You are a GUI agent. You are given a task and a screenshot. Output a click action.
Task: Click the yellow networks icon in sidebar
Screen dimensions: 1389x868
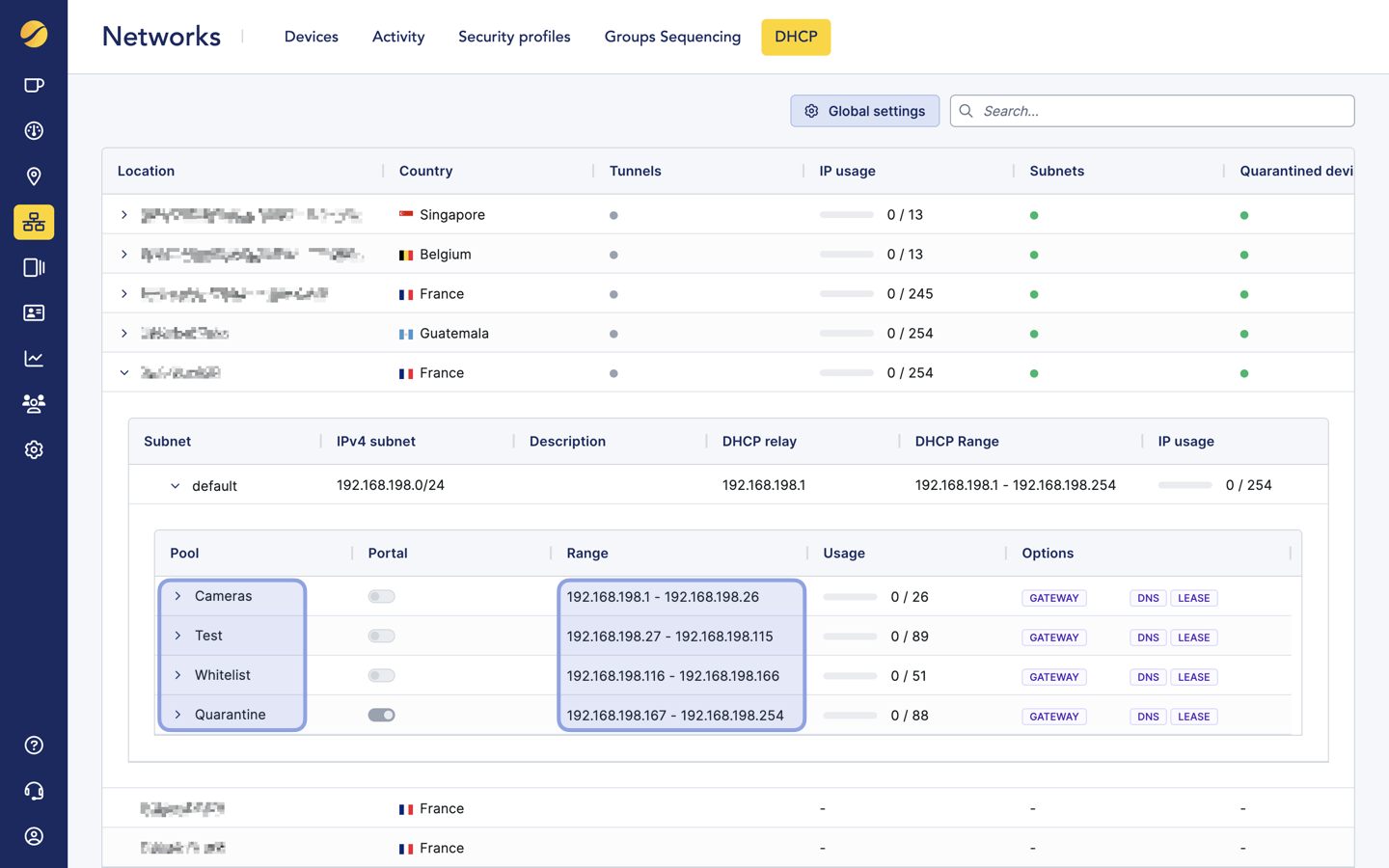34,222
